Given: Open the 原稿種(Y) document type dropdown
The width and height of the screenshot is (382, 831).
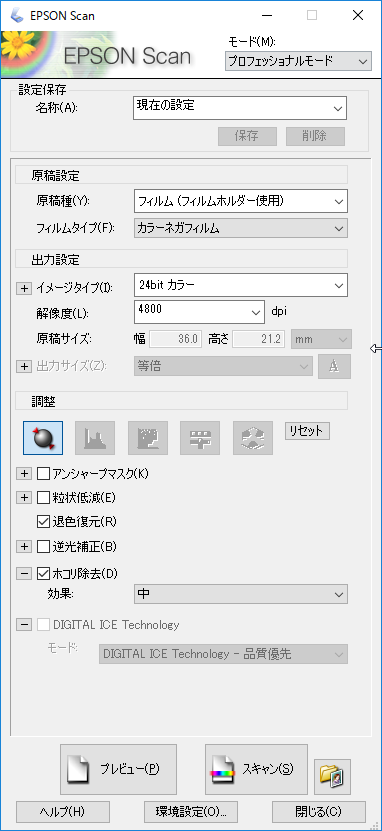Looking at the screenshot, I should click(241, 201).
